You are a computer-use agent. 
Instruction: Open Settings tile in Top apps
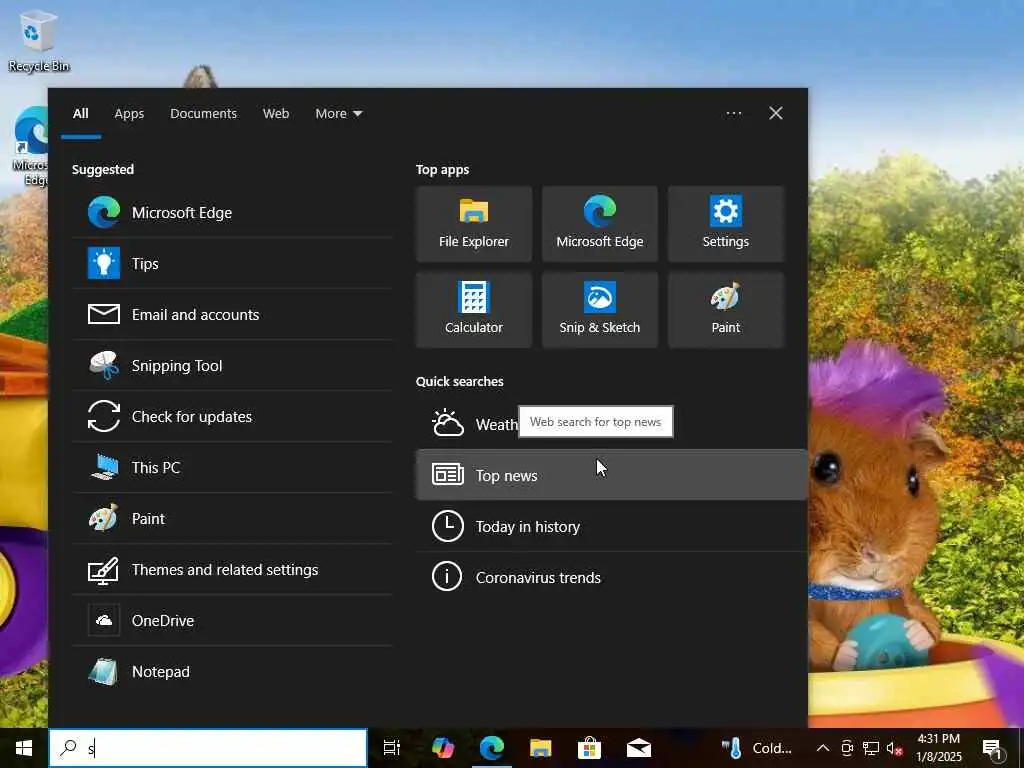(726, 224)
